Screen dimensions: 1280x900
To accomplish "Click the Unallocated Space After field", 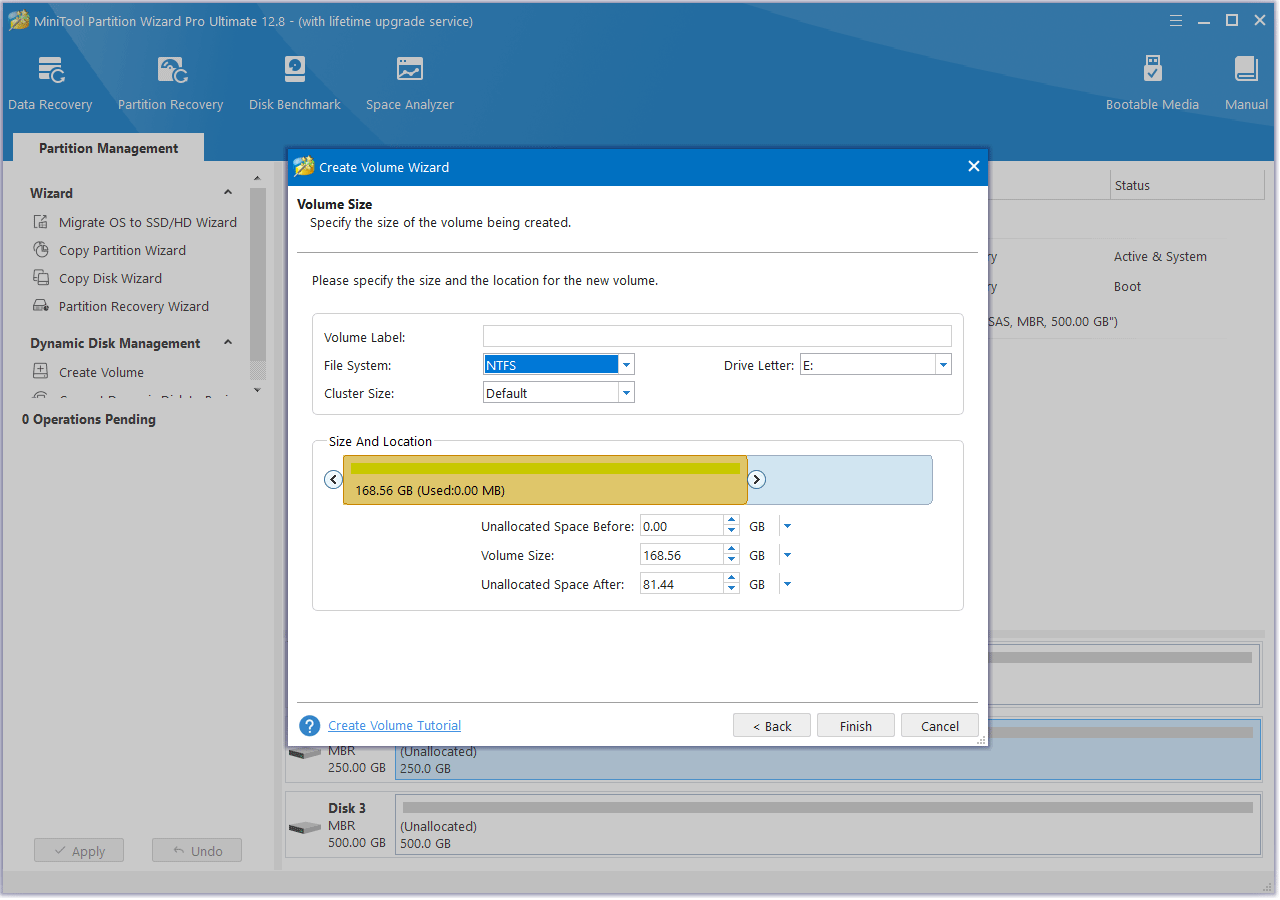I will [682, 584].
